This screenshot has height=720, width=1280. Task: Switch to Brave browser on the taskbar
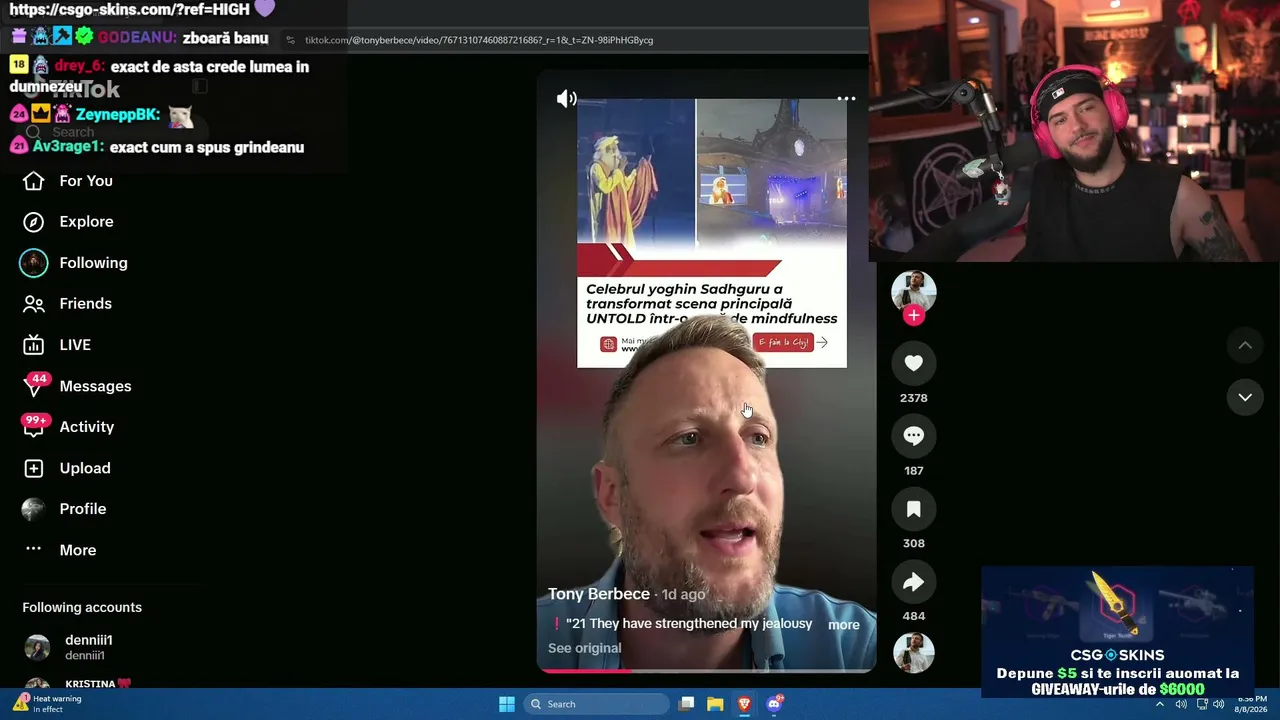[744, 704]
